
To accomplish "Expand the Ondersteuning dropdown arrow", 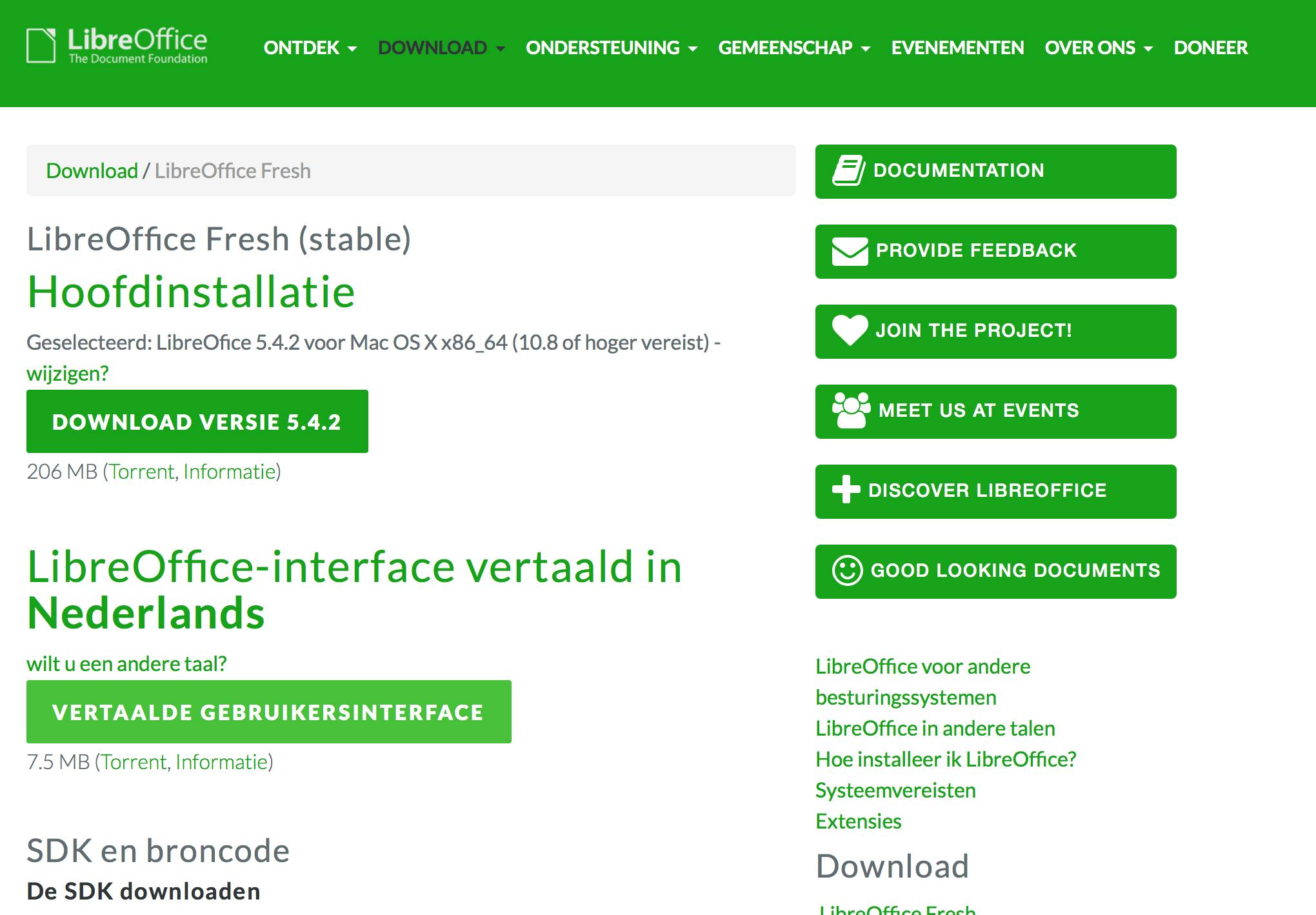I will pos(693,48).
